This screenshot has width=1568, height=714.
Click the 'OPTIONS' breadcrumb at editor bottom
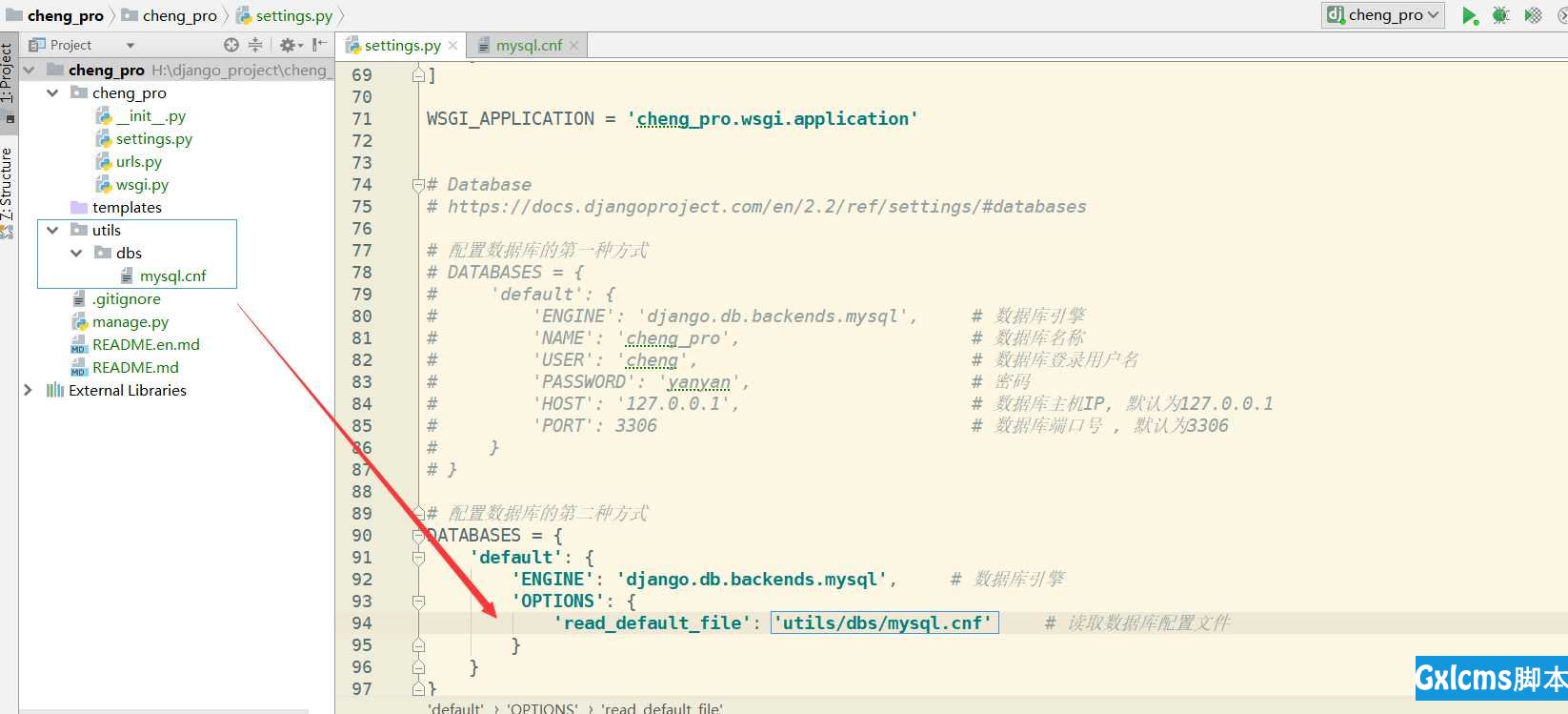coord(541,708)
